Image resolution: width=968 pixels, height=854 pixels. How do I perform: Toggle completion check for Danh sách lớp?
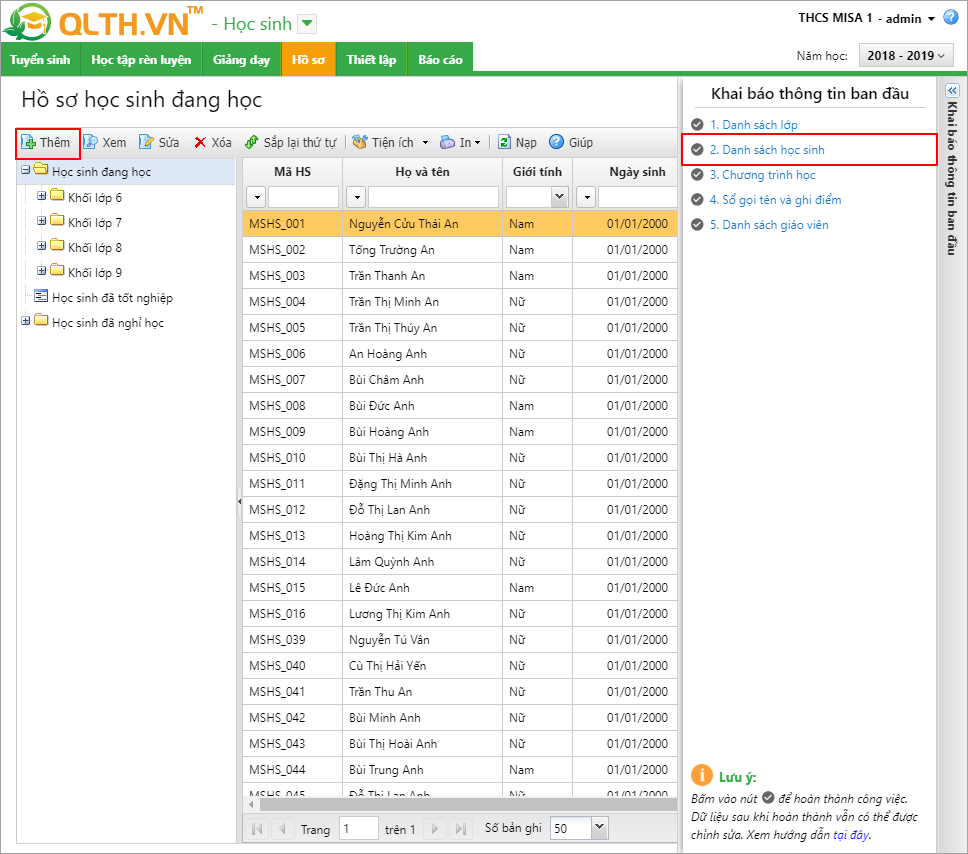[x=697, y=125]
